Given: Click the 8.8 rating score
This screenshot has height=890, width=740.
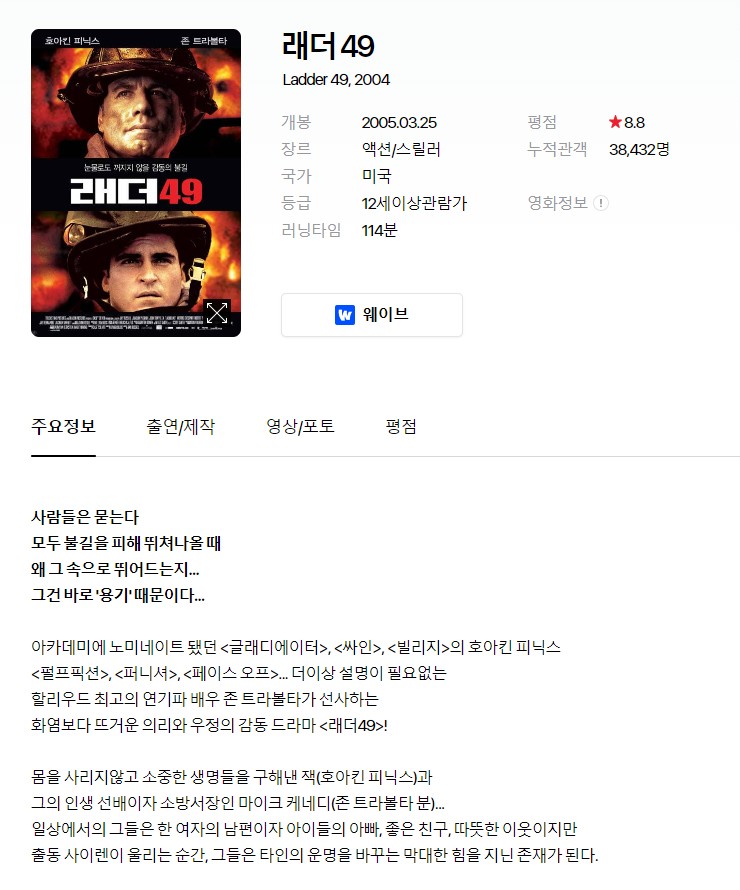Looking at the screenshot, I should pos(634,123).
